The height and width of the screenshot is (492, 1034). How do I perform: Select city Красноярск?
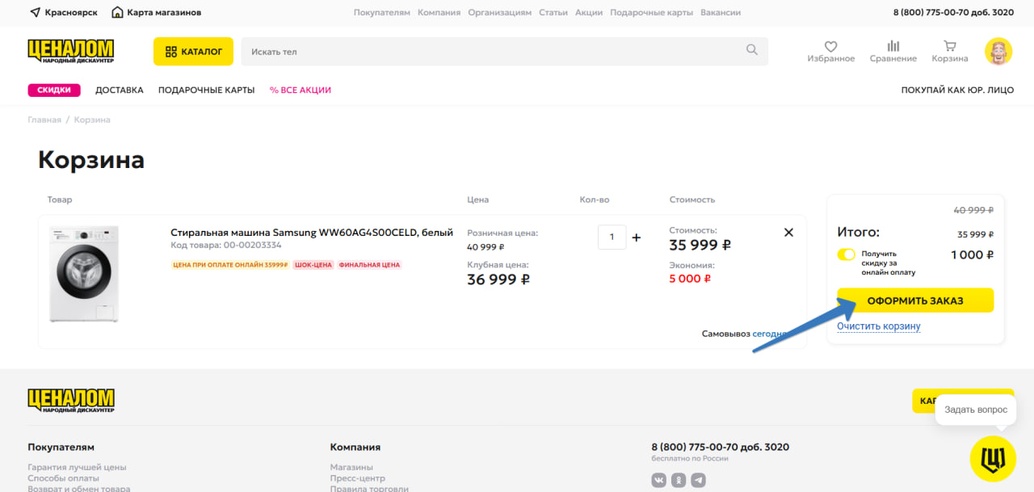tap(63, 13)
